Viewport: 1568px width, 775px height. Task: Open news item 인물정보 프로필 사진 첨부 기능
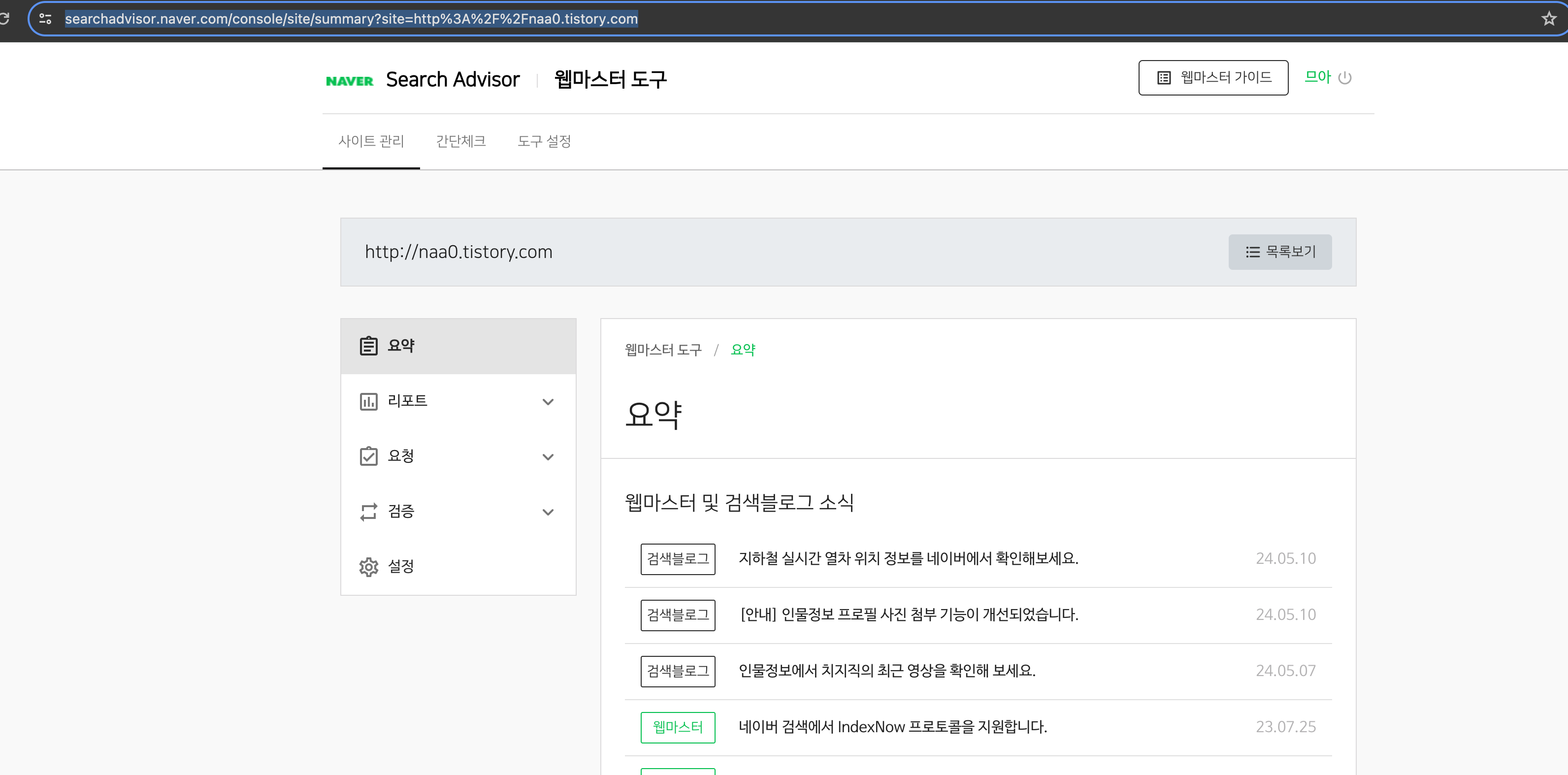point(909,615)
